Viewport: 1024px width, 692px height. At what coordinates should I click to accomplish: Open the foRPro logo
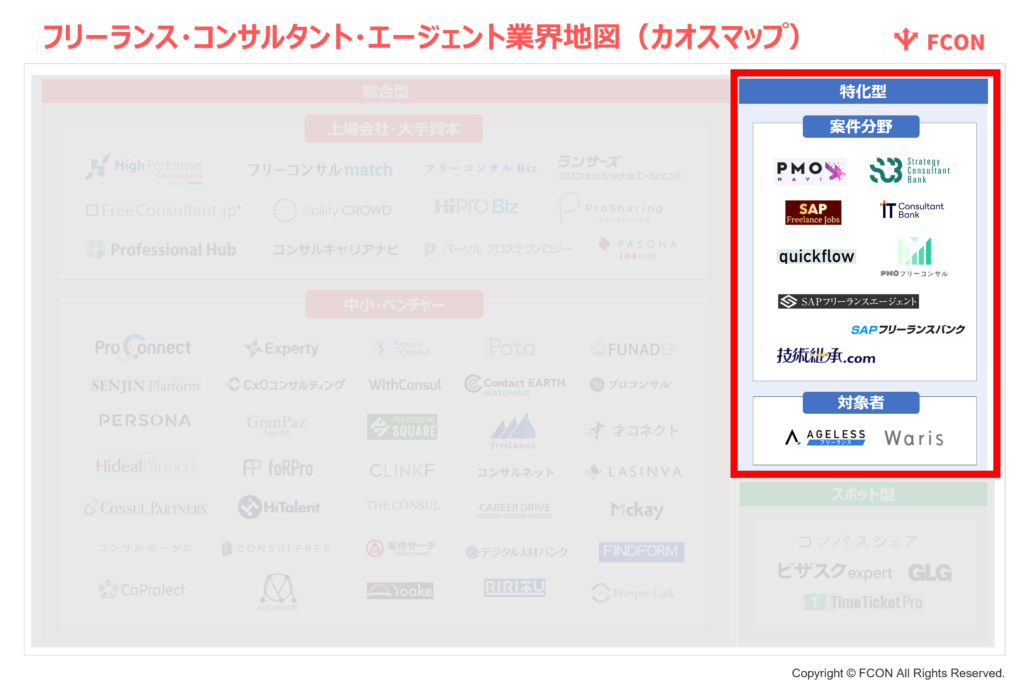point(278,468)
